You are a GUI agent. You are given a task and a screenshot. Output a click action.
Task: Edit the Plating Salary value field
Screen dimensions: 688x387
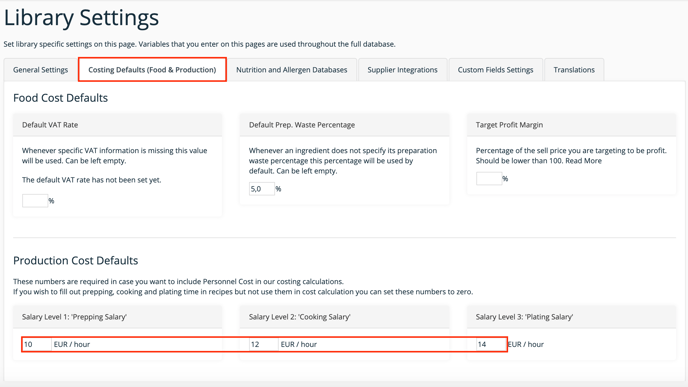491,344
